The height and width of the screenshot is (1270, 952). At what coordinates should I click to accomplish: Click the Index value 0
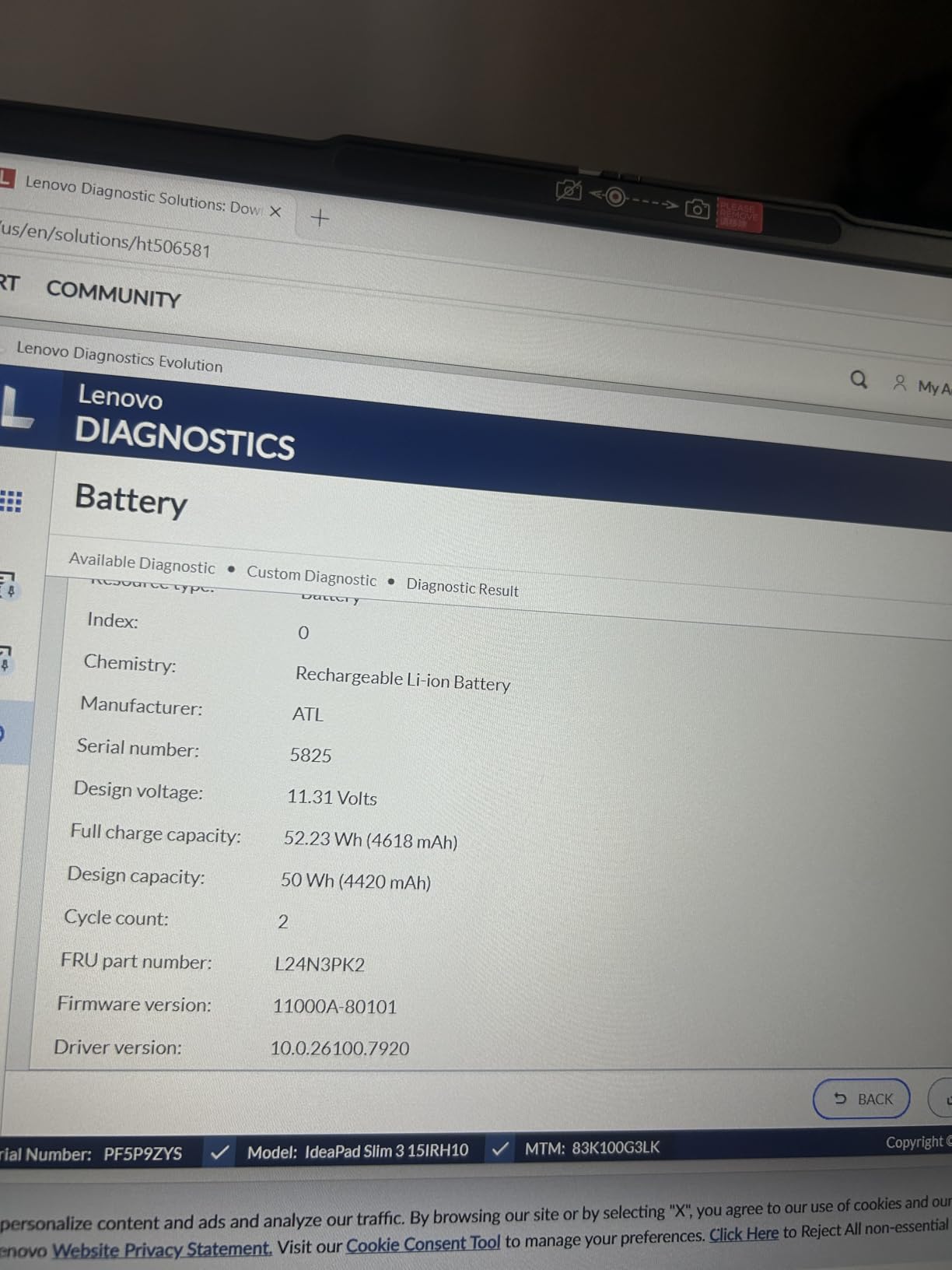point(303,633)
